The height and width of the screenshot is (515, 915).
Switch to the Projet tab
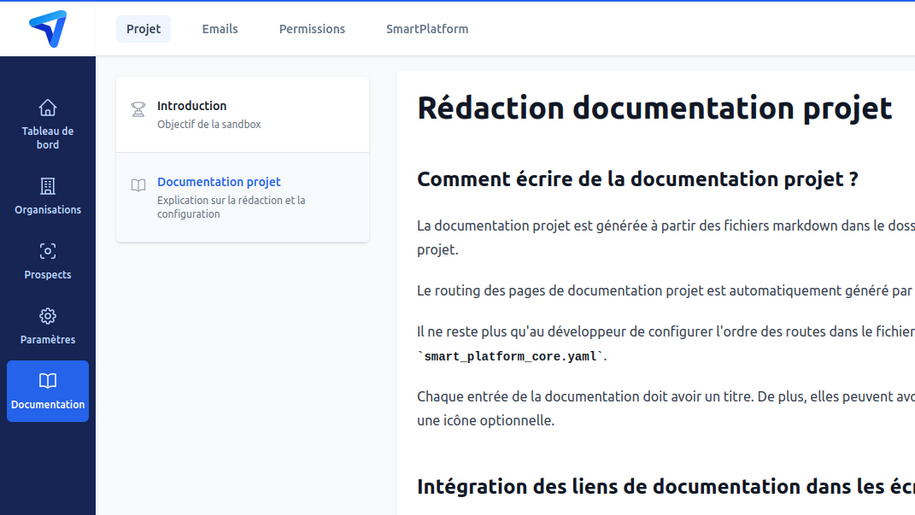point(144,29)
